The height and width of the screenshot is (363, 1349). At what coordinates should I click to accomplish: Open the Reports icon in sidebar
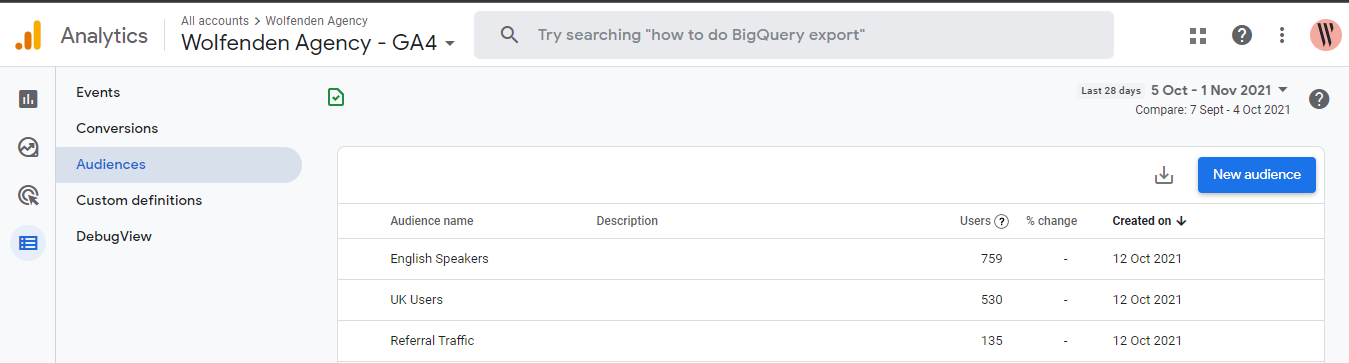pos(28,99)
